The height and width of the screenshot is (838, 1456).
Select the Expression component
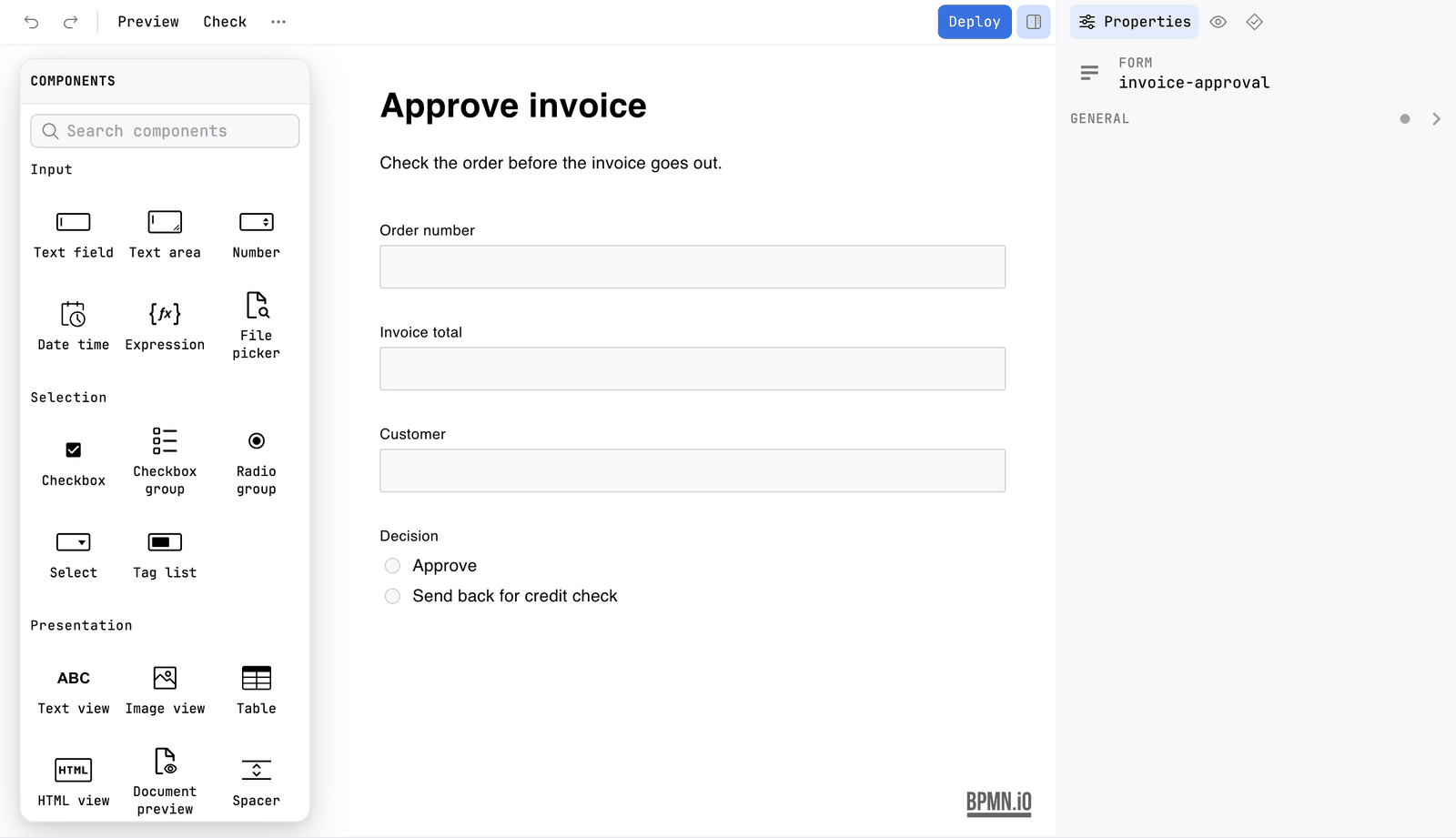point(165,325)
